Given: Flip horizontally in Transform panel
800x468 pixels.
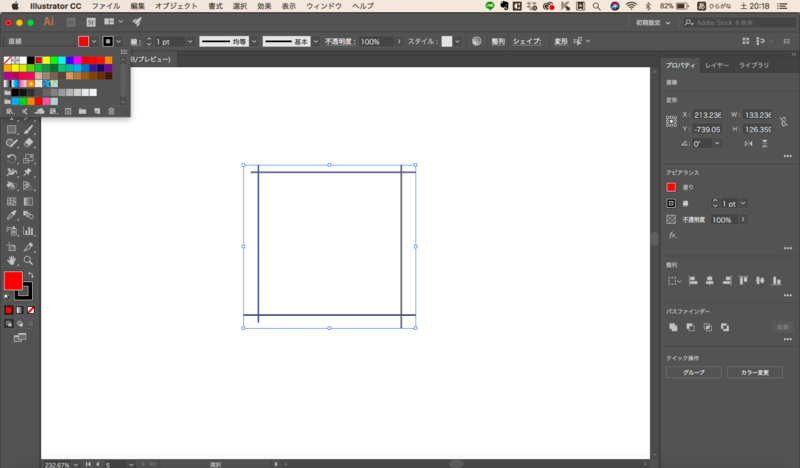Looking at the screenshot, I should point(748,144).
